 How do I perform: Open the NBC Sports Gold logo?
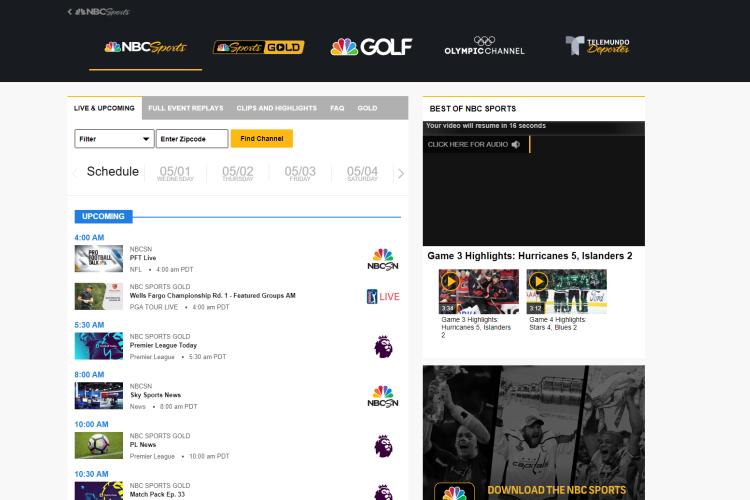pos(258,47)
